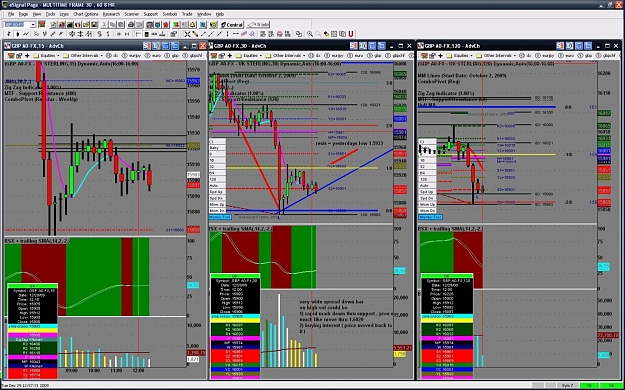This screenshot has height=390, width=625.
Task: Open the Symbols menu
Action: [170, 14]
